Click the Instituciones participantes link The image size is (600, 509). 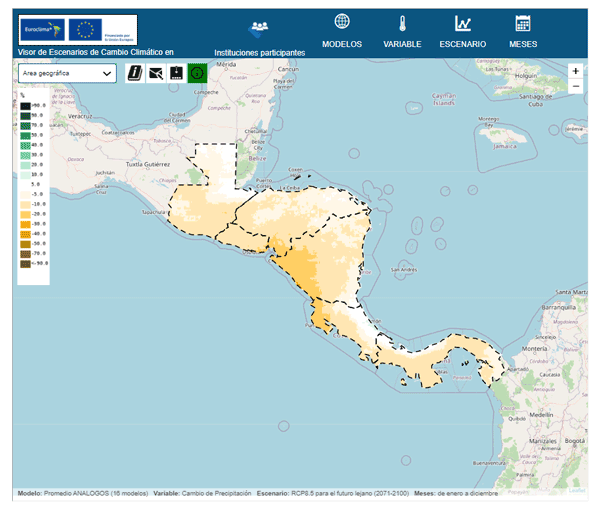259,51
